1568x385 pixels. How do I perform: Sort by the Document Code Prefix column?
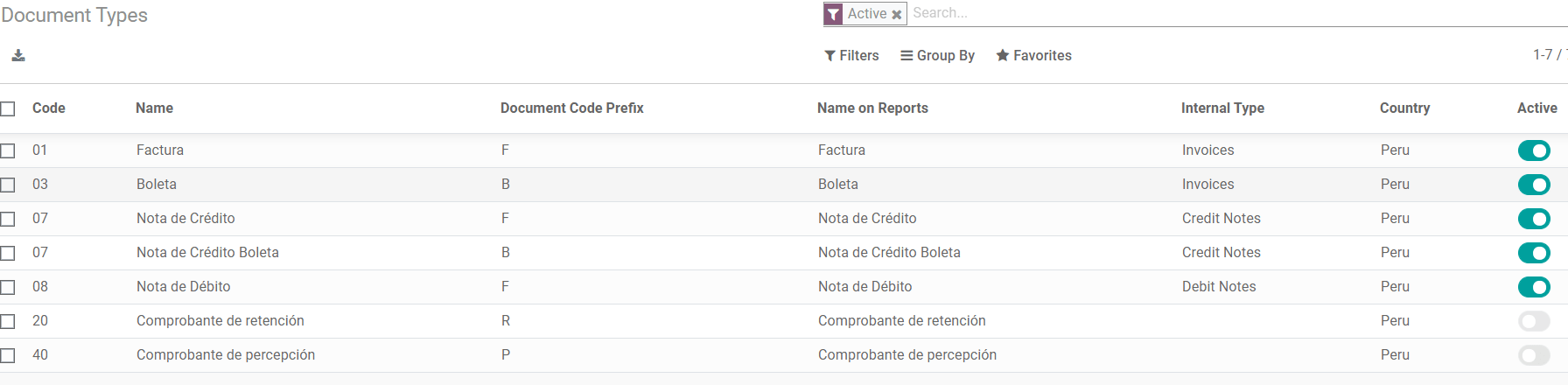click(571, 108)
